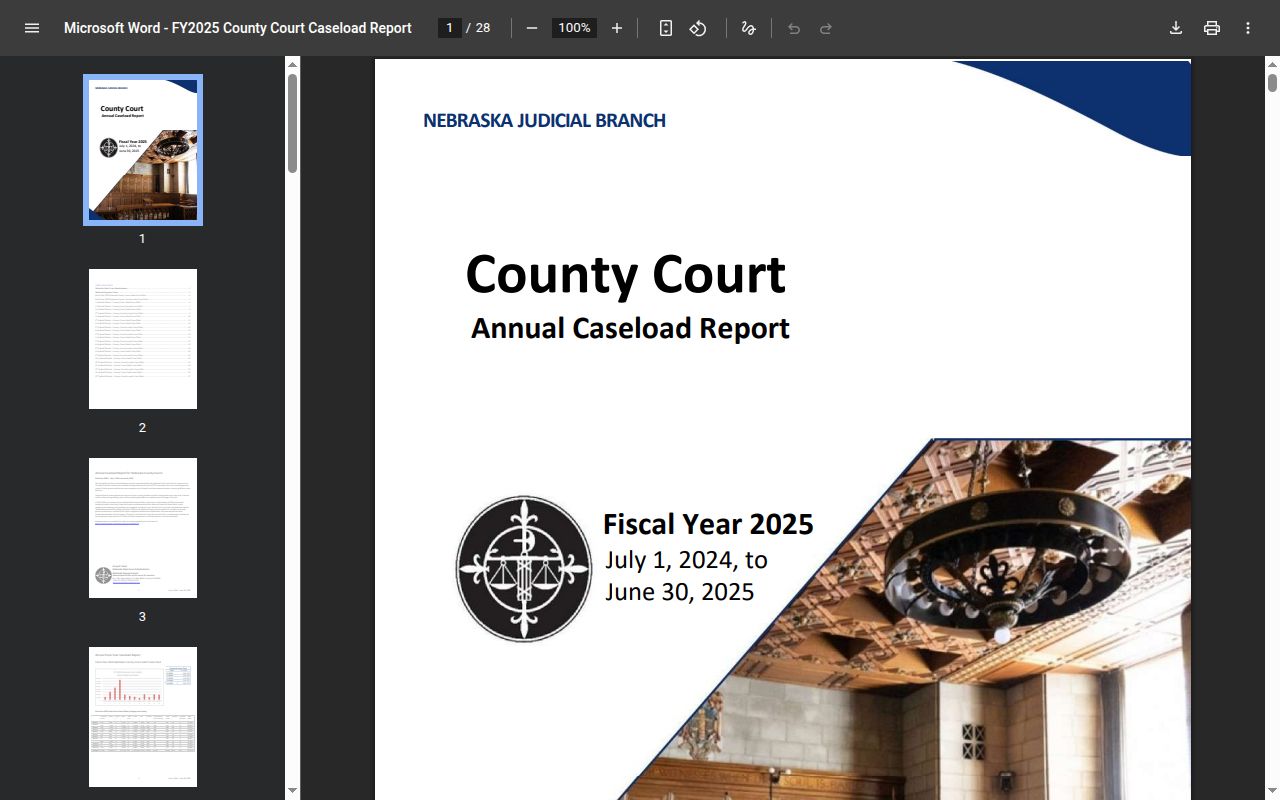Viewport: 1280px width, 800px height.
Task: Open page 2 thumbnail
Action: pyautogui.click(x=143, y=339)
